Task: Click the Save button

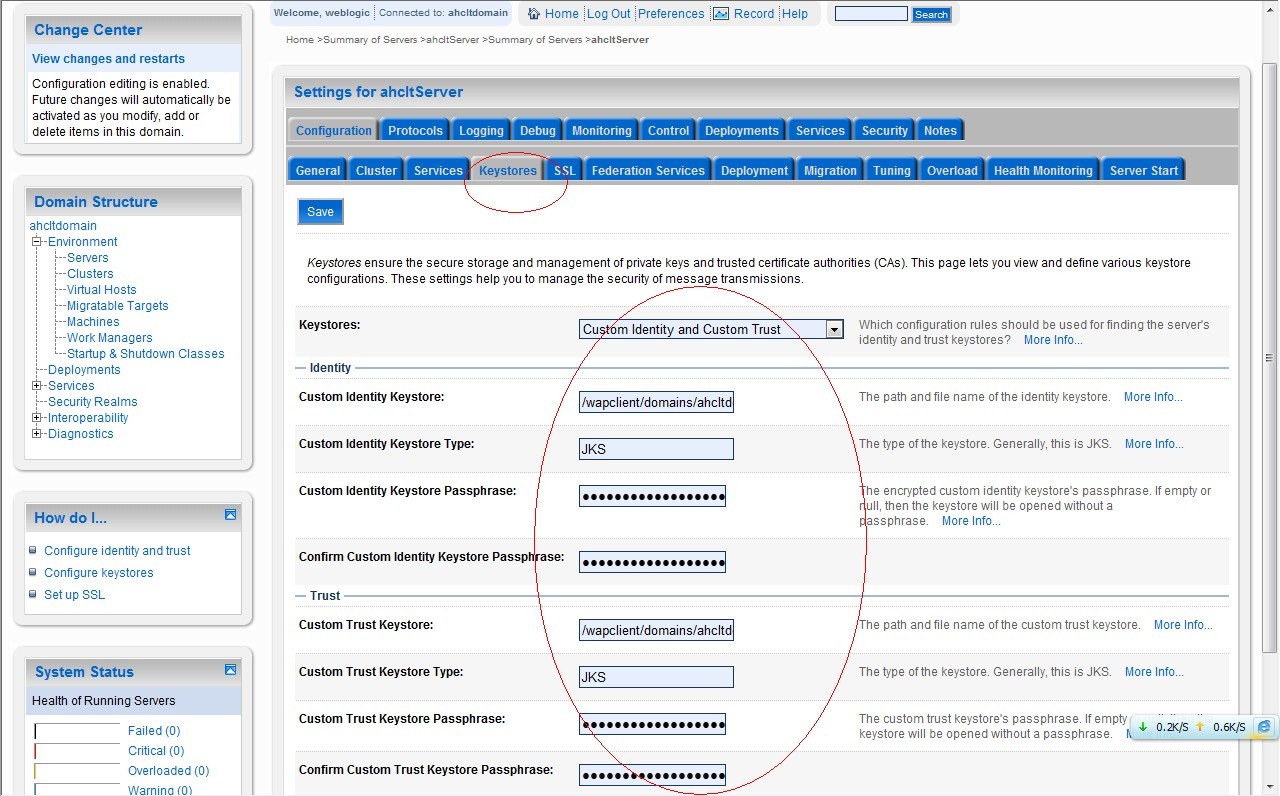Action: tap(320, 212)
